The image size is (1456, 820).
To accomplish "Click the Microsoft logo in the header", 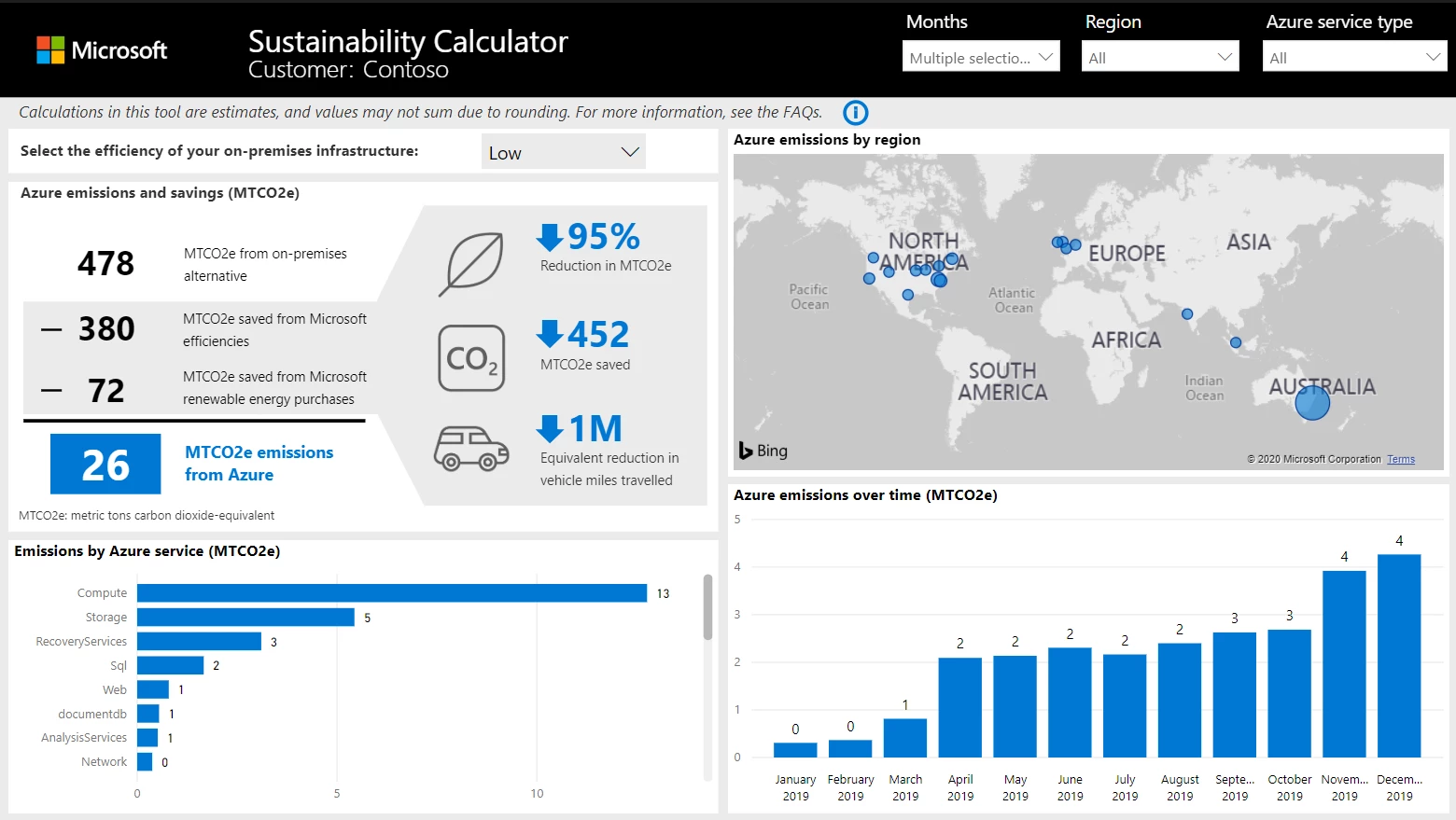I will click(102, 50).
